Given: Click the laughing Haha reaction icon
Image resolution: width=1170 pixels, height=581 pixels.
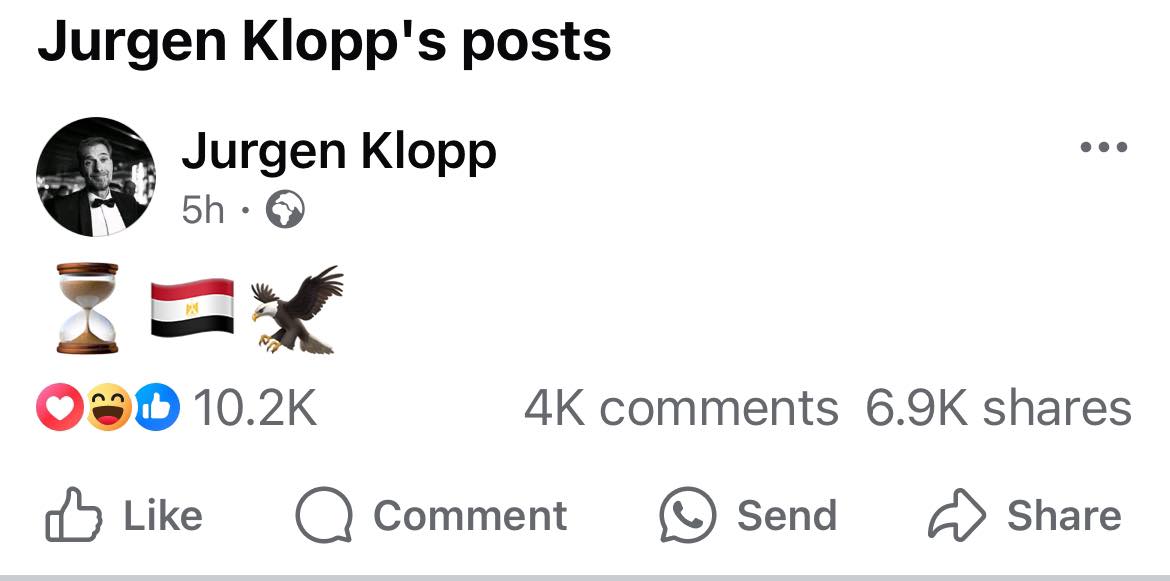Looking at the screenshot, I should click(106, 409).
